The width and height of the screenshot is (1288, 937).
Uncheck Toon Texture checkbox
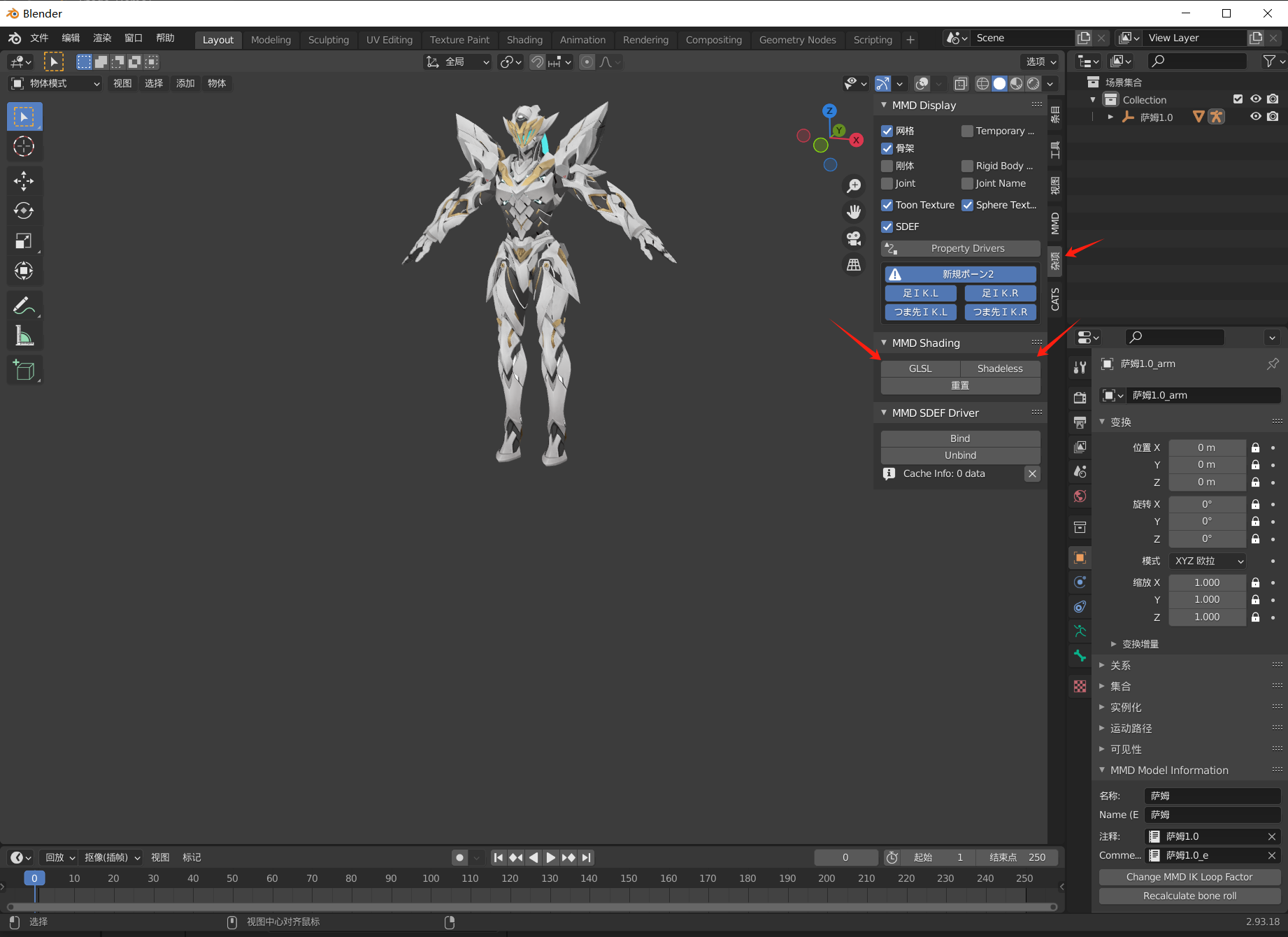(887, 205)
